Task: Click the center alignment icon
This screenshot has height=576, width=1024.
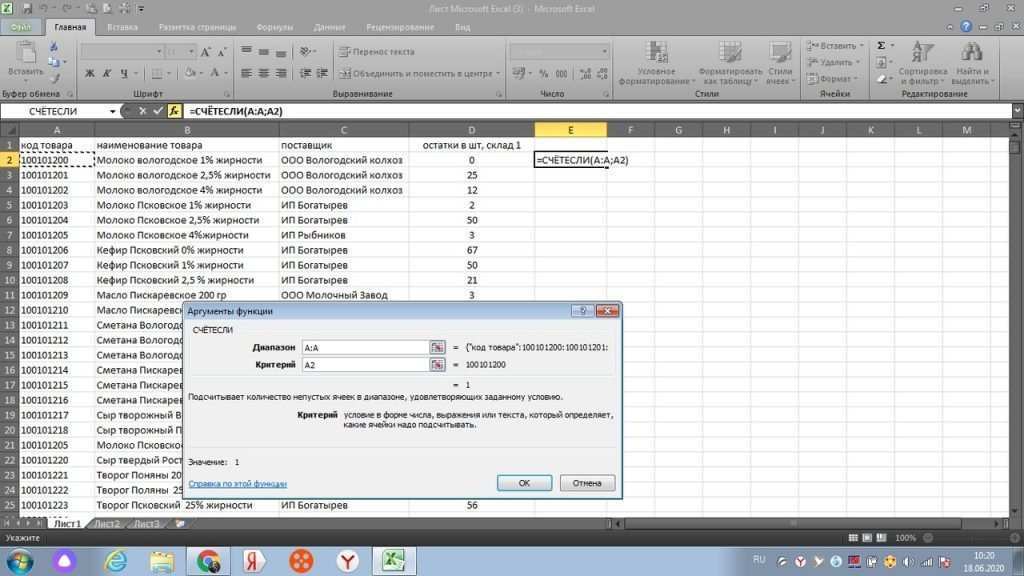Action: coord(262,72)
